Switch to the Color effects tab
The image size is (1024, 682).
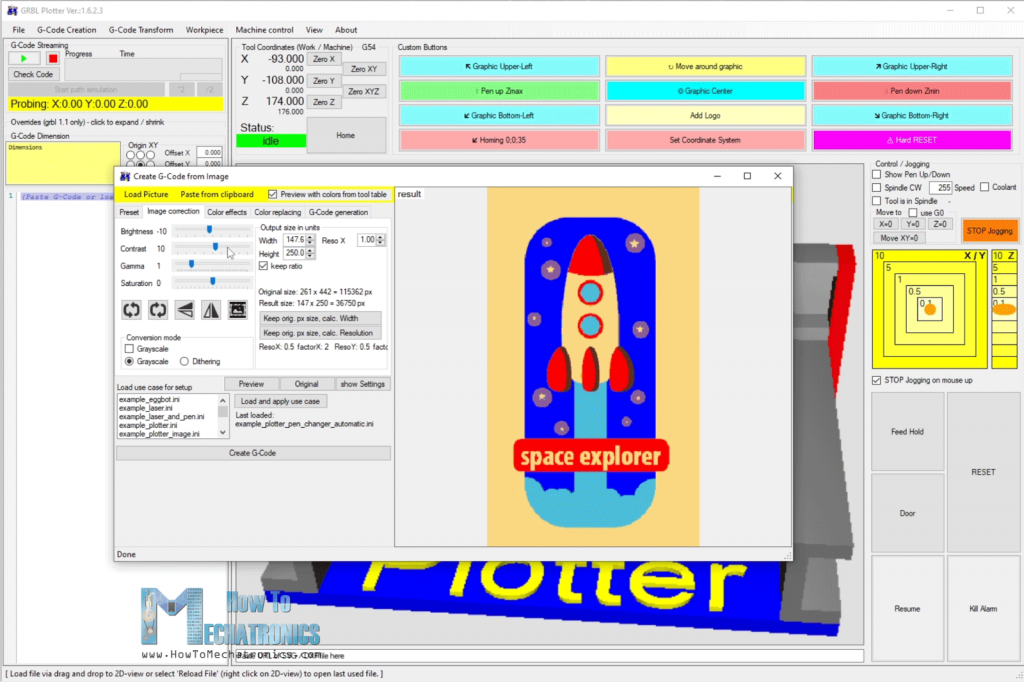pyautogui.click(x=226, y=212)
